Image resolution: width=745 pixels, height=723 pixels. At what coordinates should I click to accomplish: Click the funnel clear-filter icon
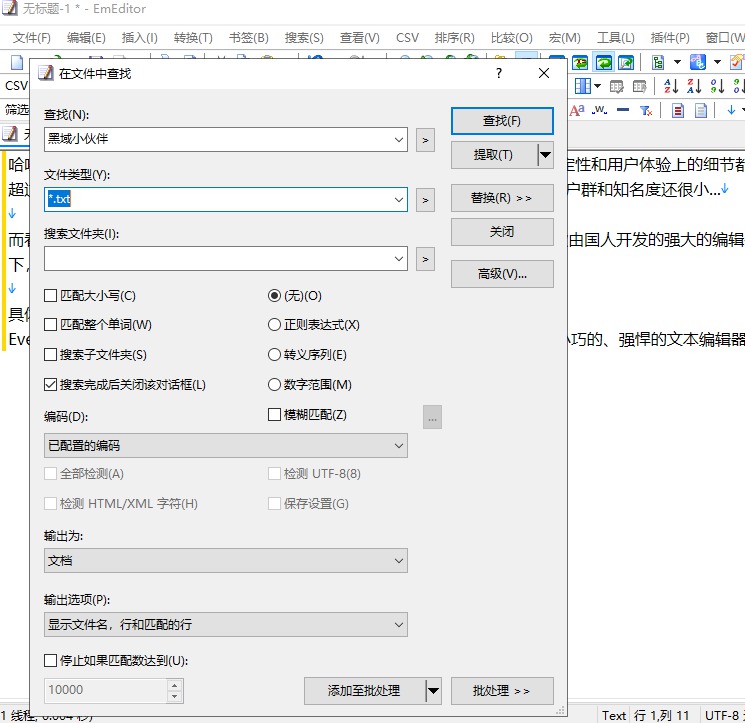pyautogui.click(x=646, y=110)
